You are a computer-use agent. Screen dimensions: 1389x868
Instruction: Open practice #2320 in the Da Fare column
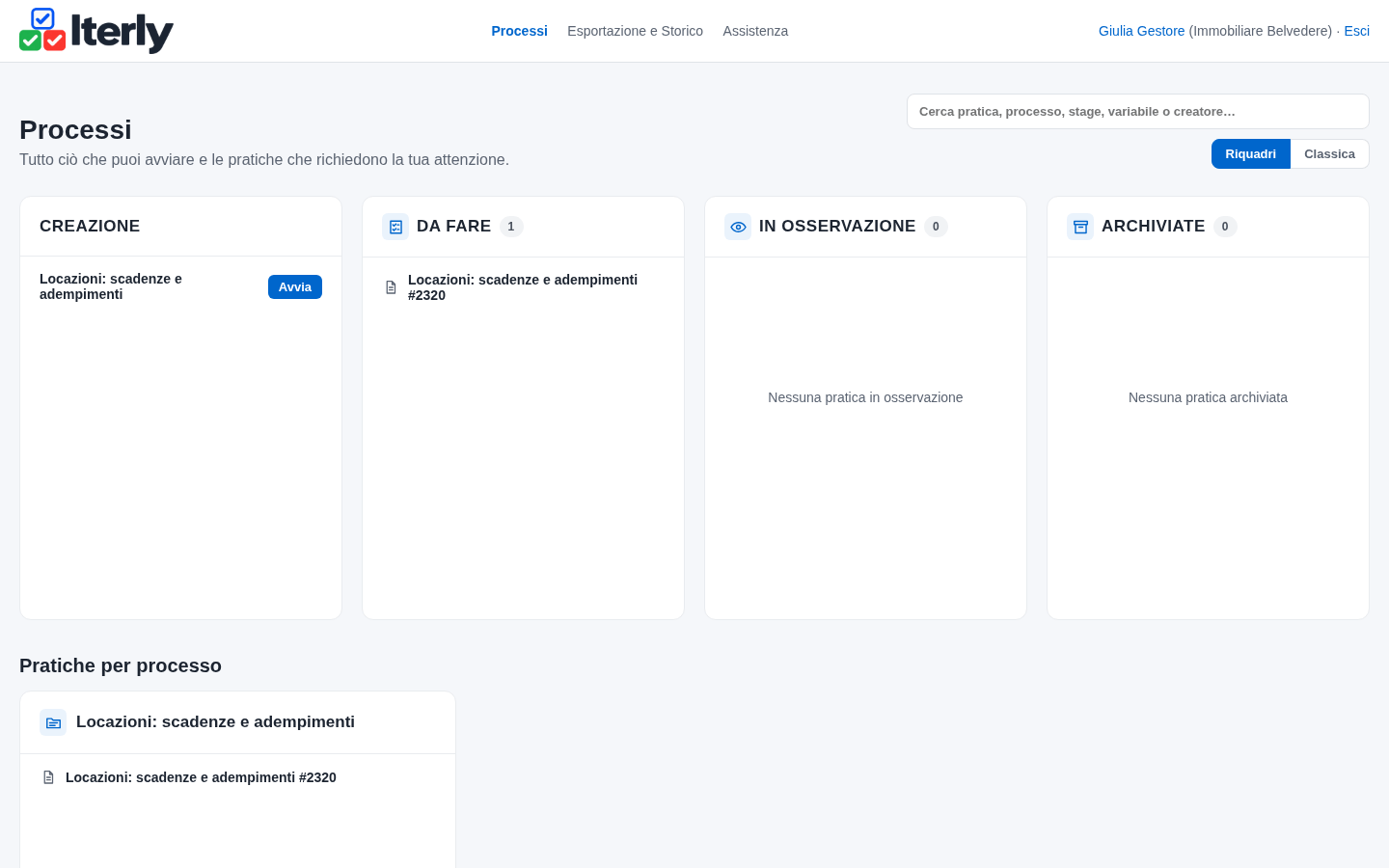point(523,287)
